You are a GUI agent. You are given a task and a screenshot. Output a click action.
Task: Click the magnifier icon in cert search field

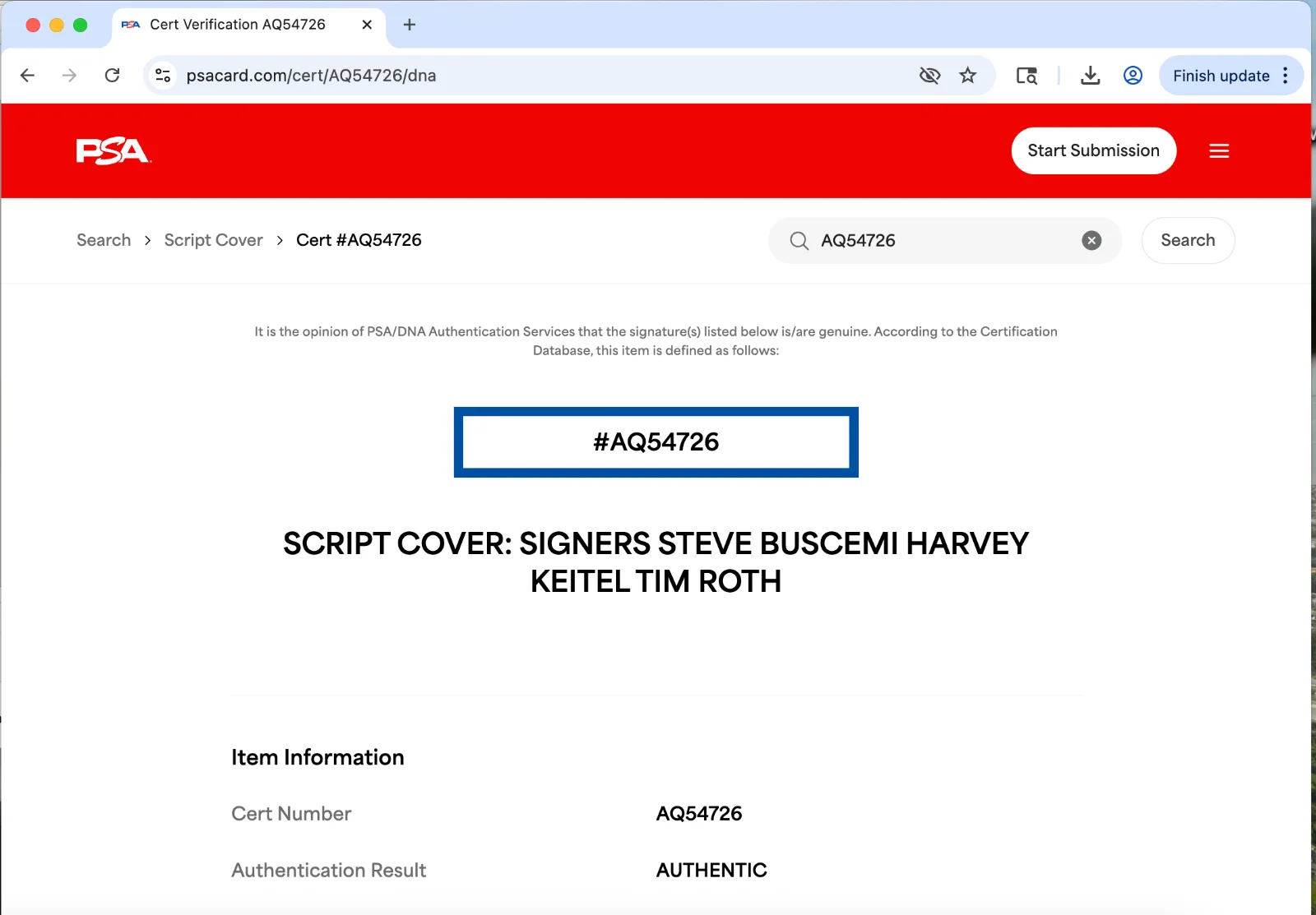tap(799, 241)
